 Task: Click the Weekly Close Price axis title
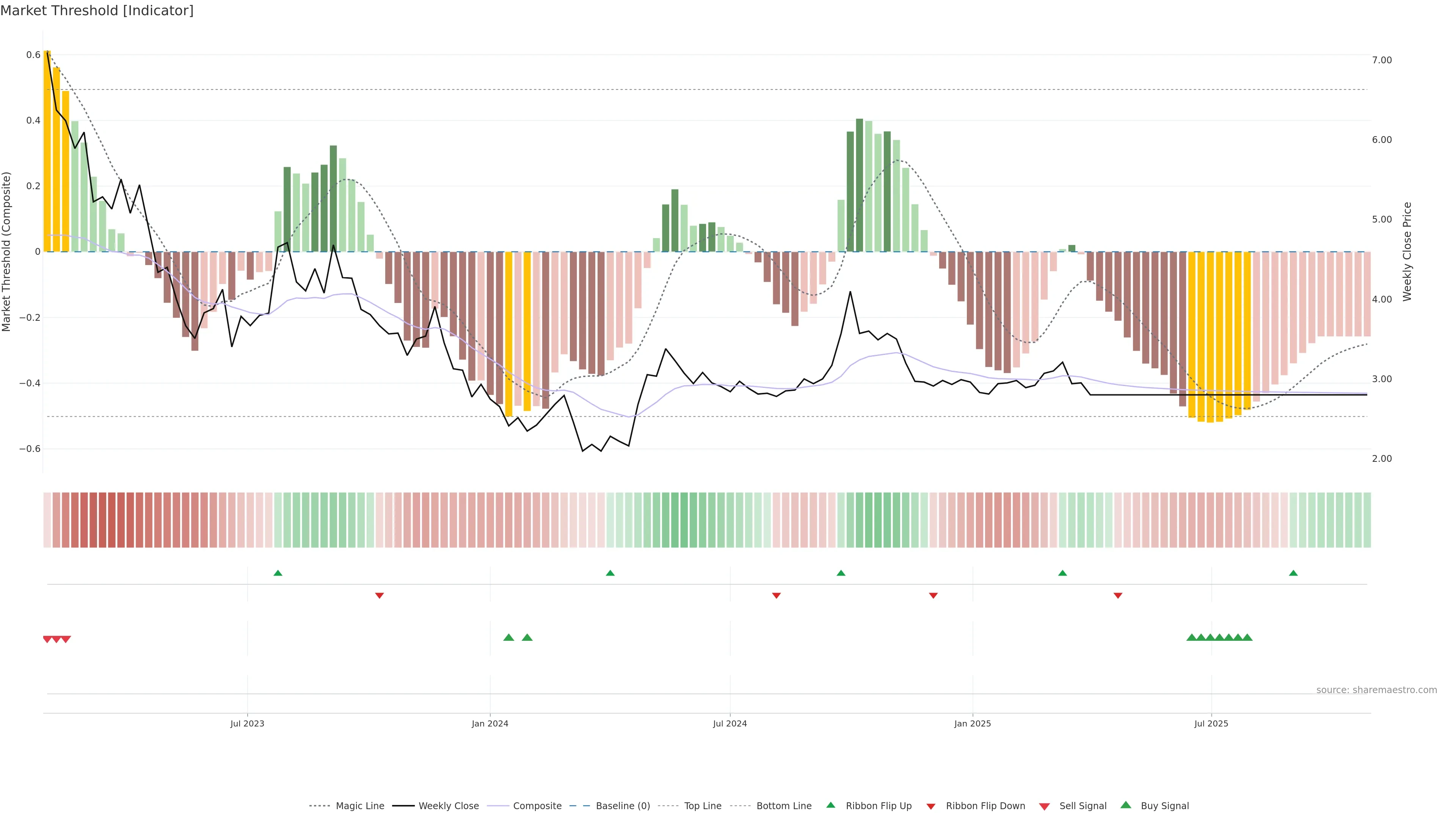coord(1407,251)
